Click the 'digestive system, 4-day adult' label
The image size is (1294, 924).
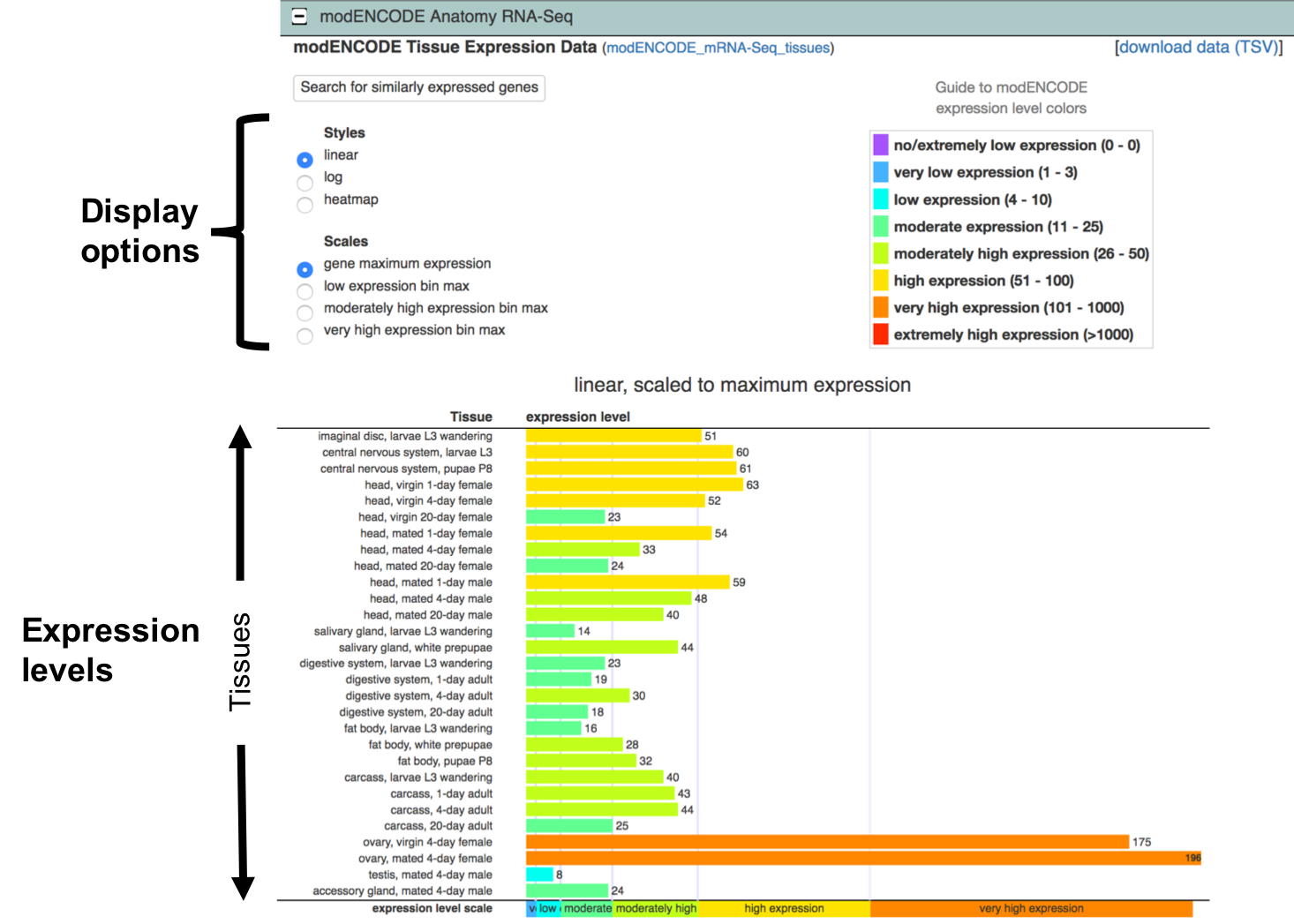(419, 696)
